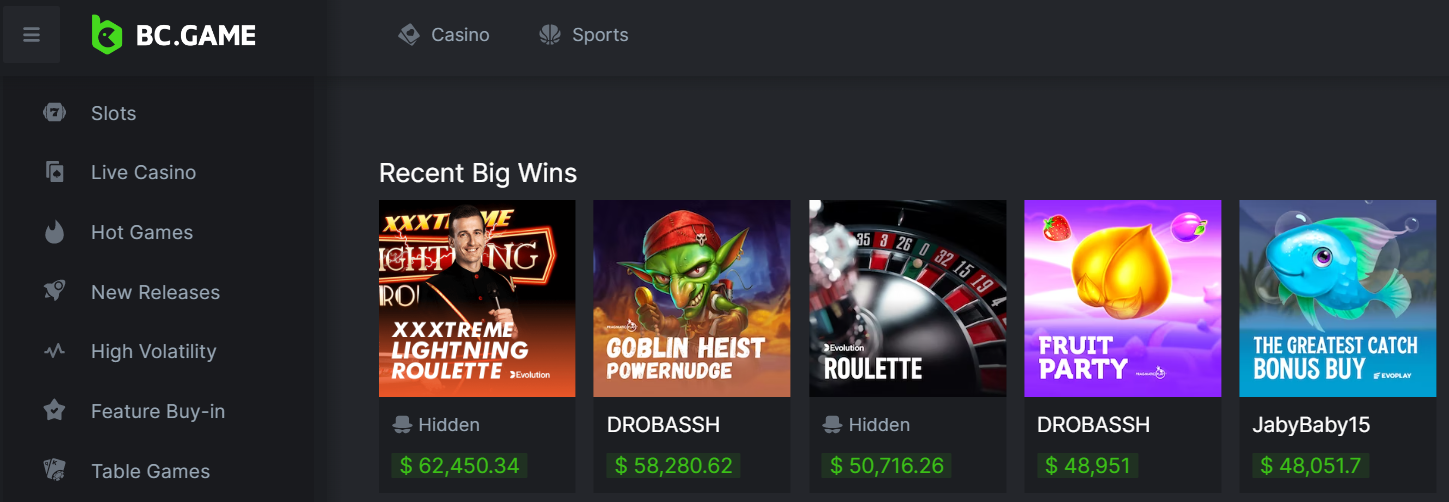Click the New Releases rocket icon
This screenshot has height=502, width=1449.
tap(54, 292)
